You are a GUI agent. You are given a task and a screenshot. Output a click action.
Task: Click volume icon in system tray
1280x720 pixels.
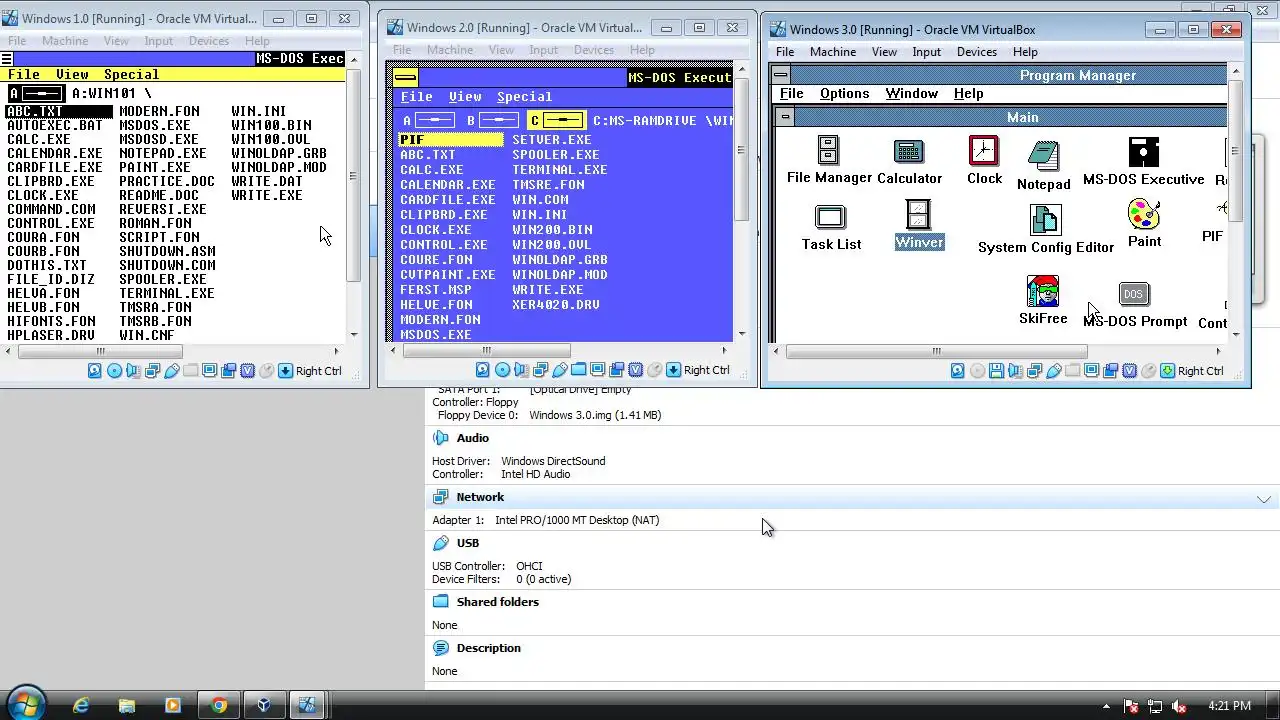tap(1178, 706)
